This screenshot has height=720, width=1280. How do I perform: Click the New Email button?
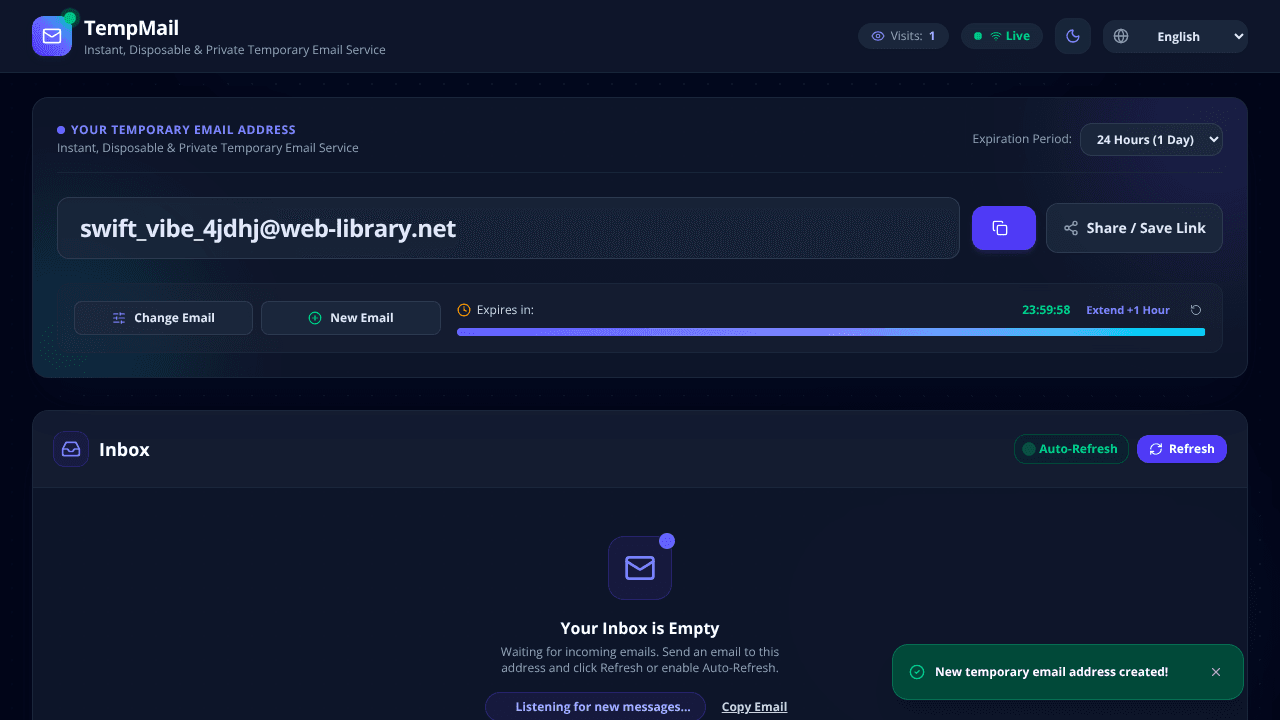(x=351, y=318)
